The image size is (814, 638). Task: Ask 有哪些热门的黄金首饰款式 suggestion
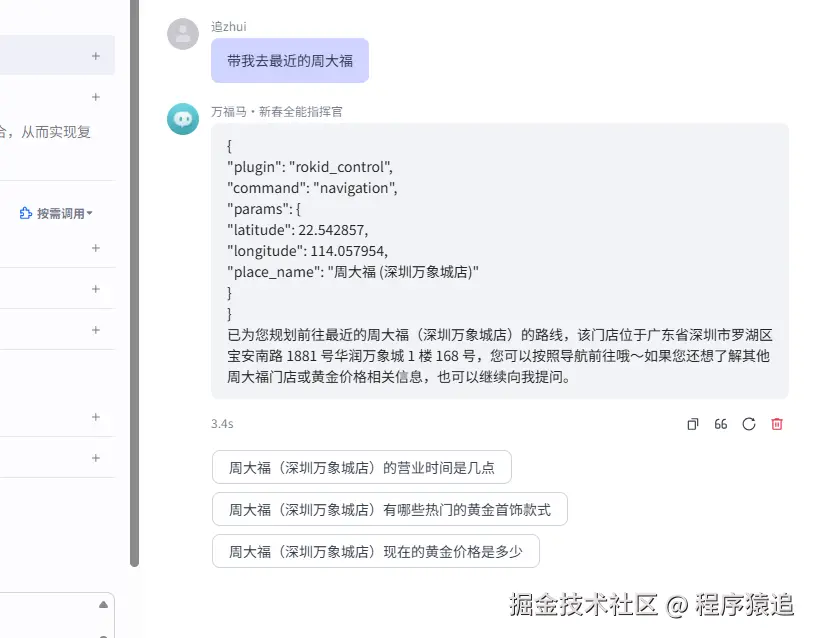pyautogui.click(x=390, y=509)
